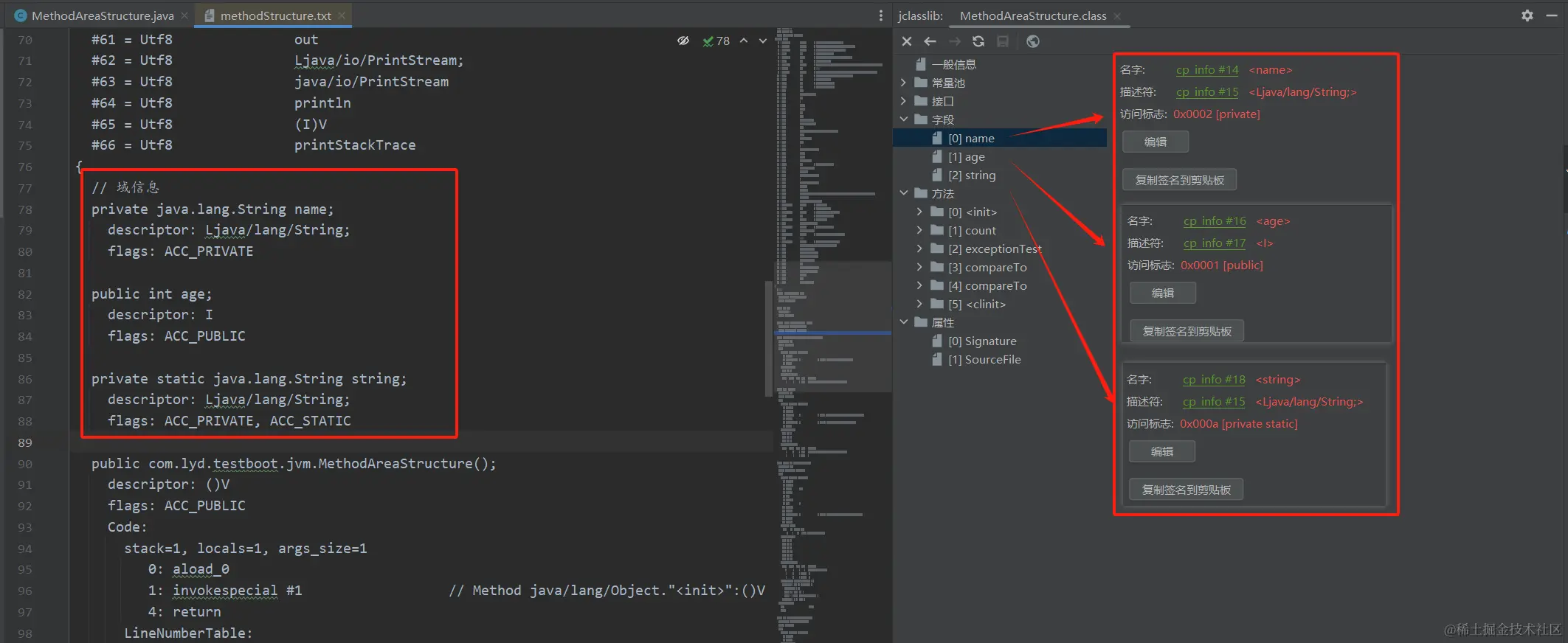Viewport: 1568px width, 643px height.
Task: Click 'invokespecial #1' bytecode instruction
Action: (x=237, y=591)
